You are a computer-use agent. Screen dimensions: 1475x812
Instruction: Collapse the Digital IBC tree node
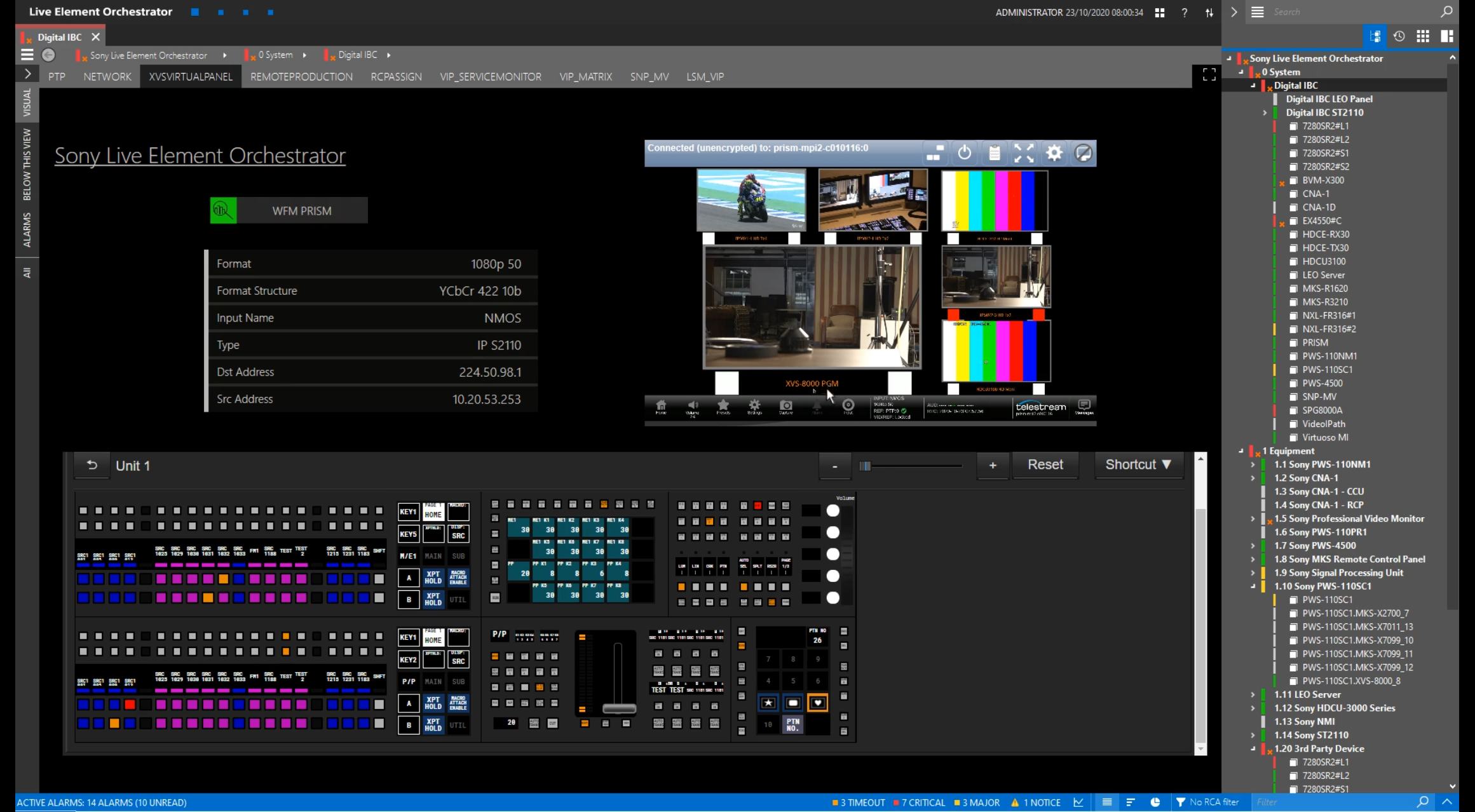[x=1253, y=85]
